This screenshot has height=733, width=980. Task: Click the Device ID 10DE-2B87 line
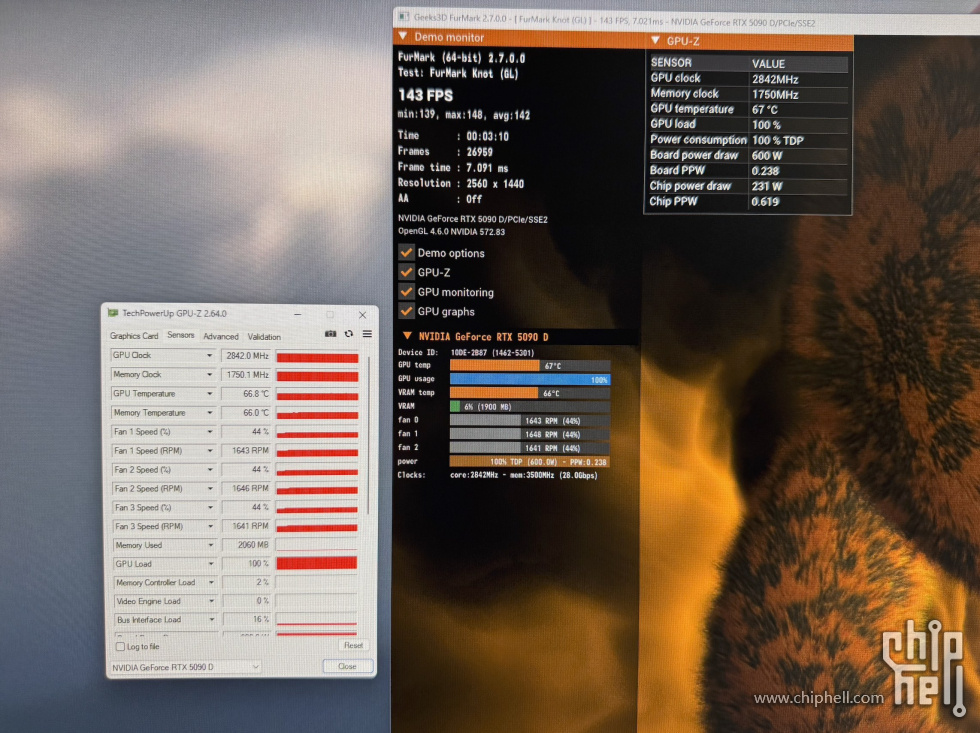pyautogui.click(x=466, y=352)
